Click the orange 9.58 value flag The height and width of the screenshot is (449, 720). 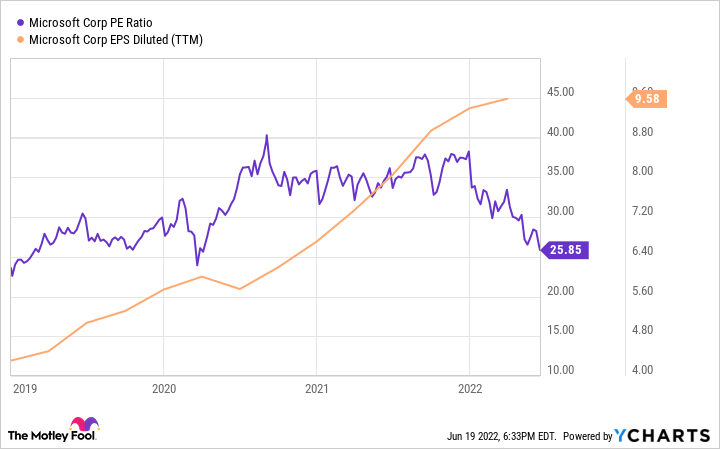pos(646,99)
